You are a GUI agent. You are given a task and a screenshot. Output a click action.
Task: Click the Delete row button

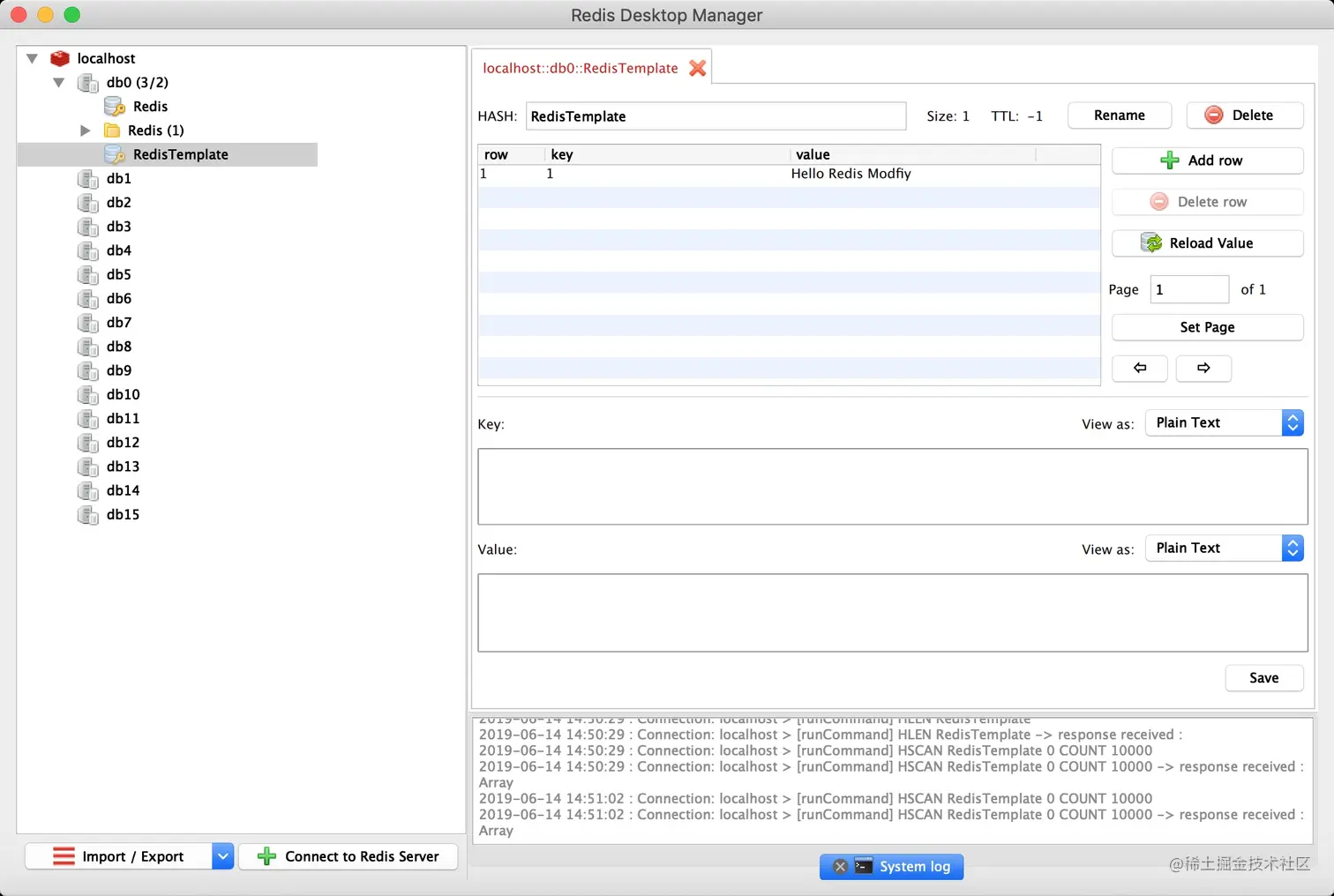click(1208, 202)
